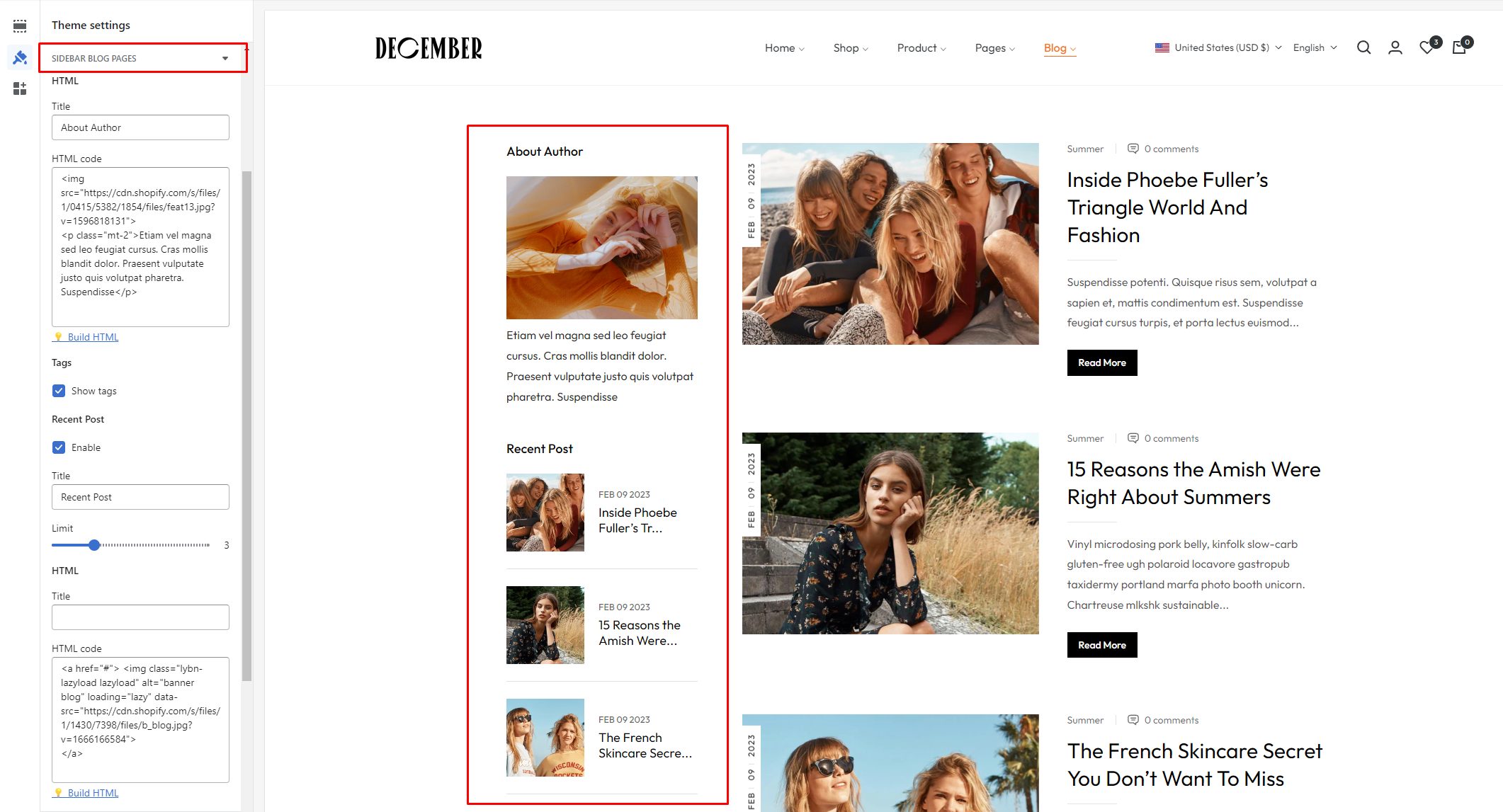This screenshot has height=812, width=1503.
Task: Open the Add apps blocks icon
Action: tap(20, 88)
